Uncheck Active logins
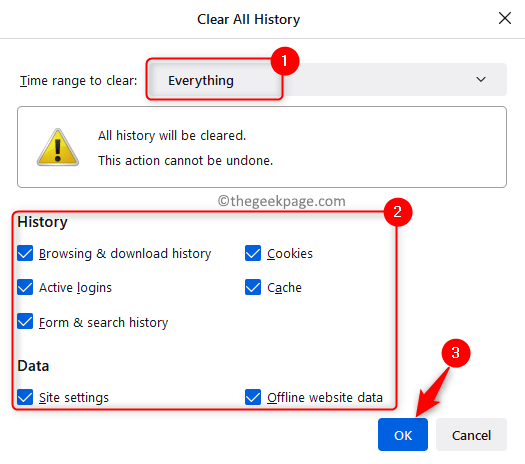The width and height of the screenshot is (525, 464). [25, 287]
